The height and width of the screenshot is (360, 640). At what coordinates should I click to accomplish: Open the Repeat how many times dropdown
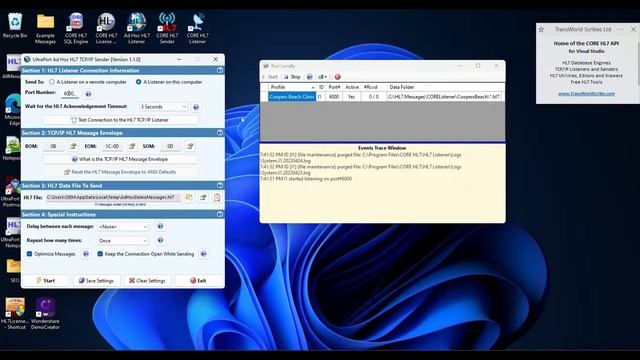123,241
